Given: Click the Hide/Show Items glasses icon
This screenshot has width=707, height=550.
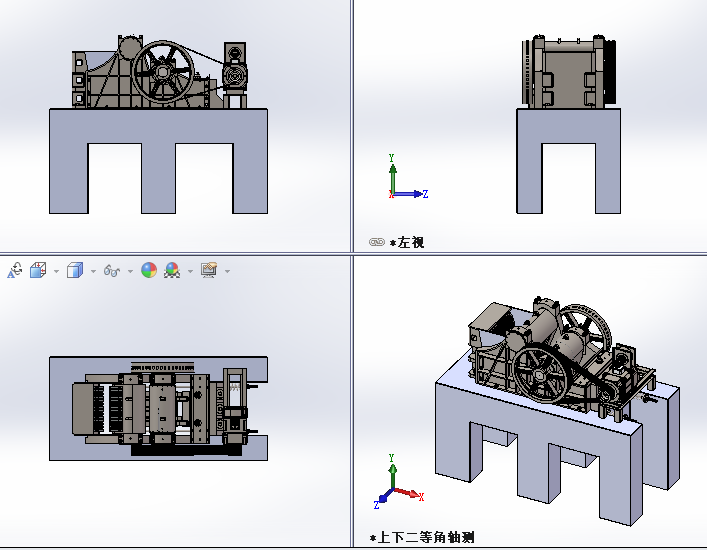Looking at the screenshot, I should [x=112, y=271].
